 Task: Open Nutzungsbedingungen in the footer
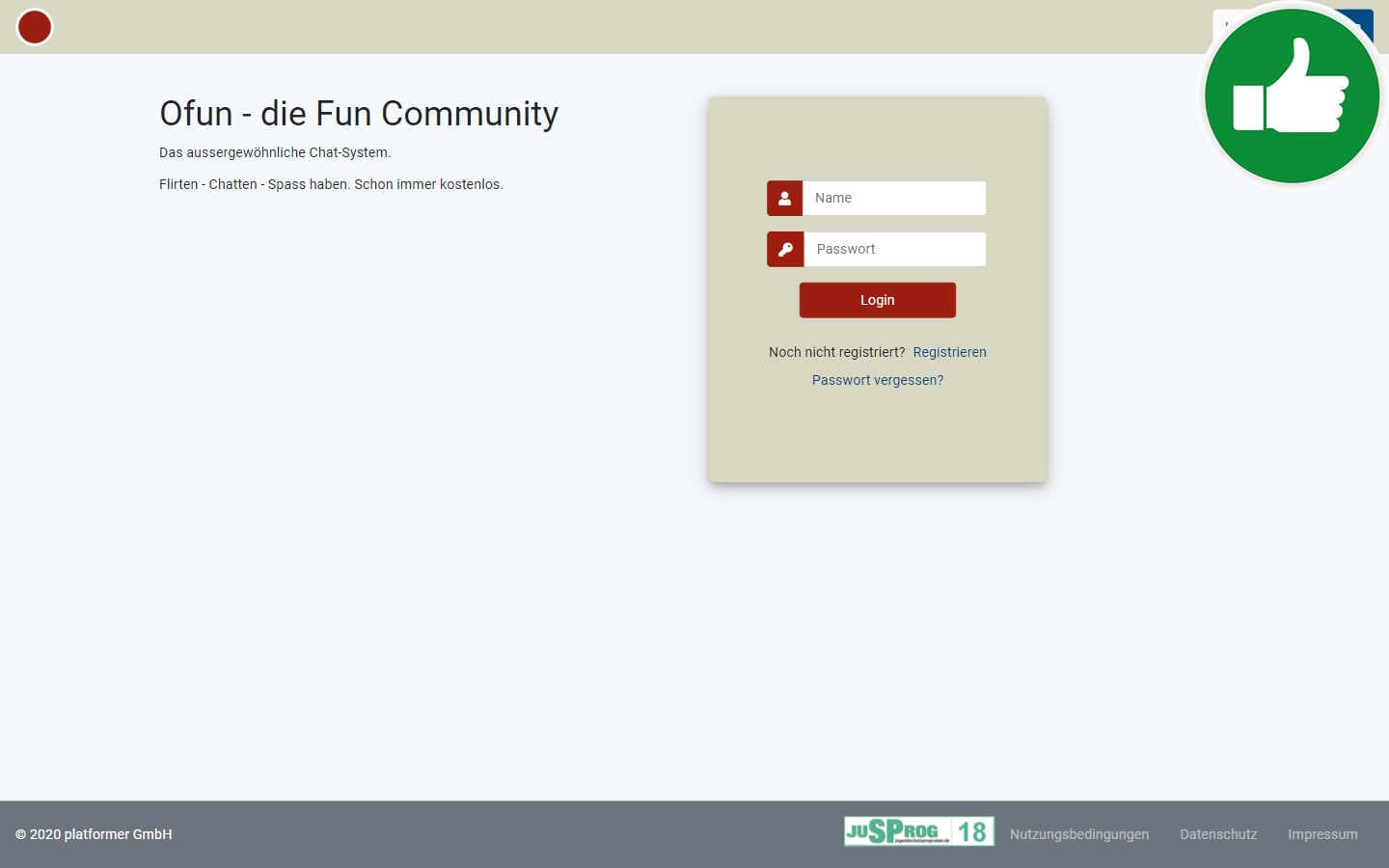[x=1078, y=835]
